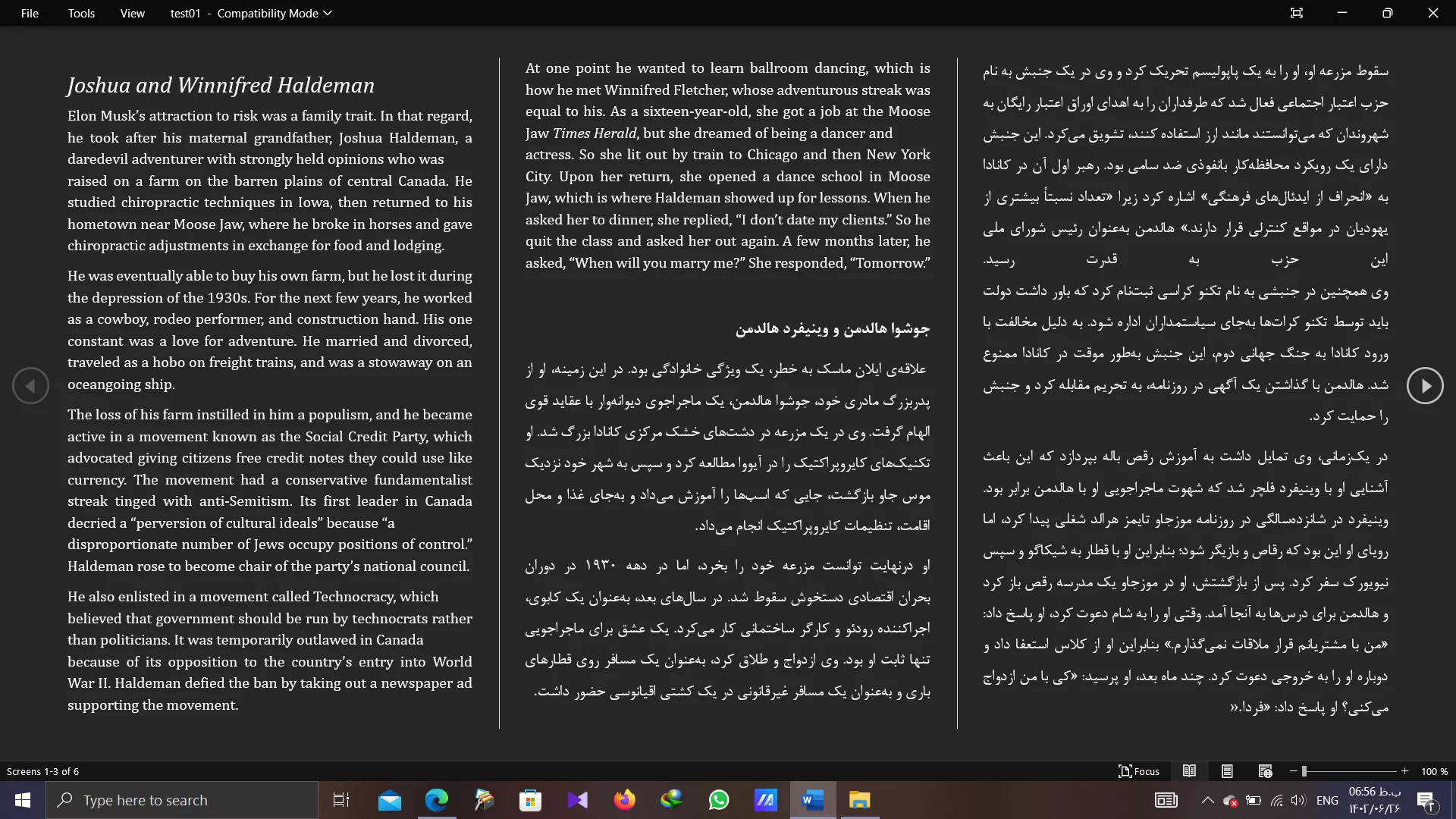Open clock and calendar in tray
The width and height of the screenshot is (1456, 819).
1374,800
